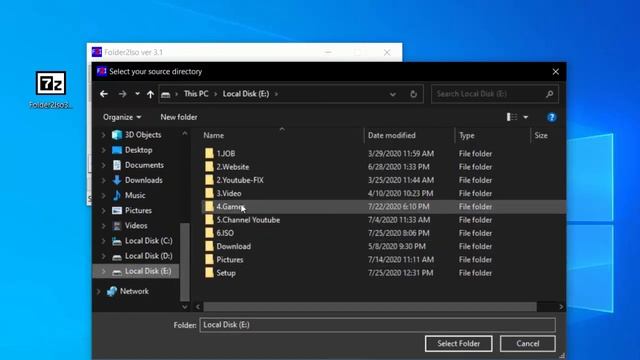
Task: Change the view layout icon
Action: pos(512,117)
